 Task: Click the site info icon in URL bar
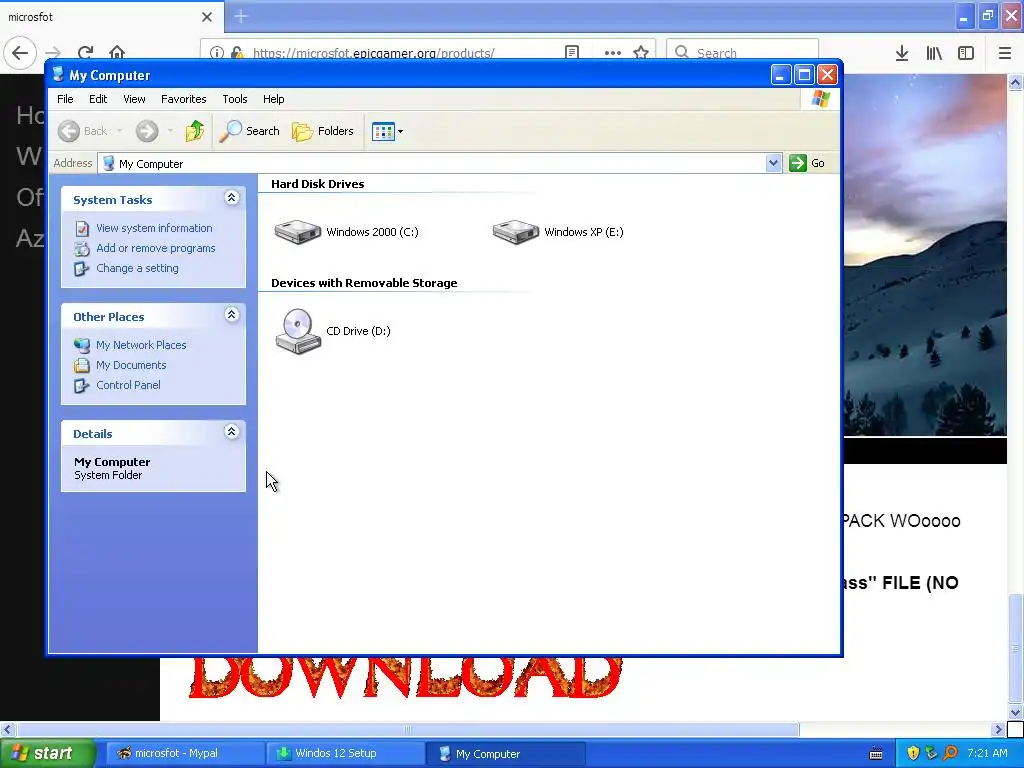point(217,53)
